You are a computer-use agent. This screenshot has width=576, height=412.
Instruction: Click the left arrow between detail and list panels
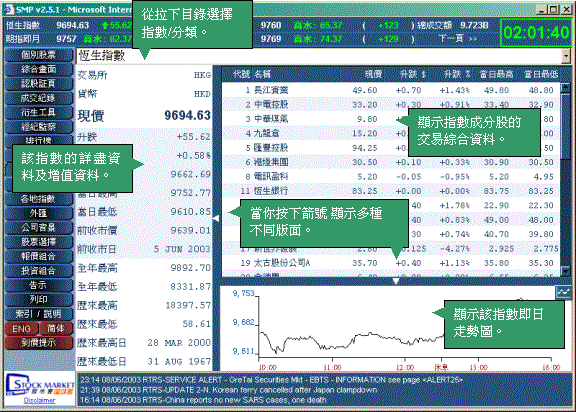[x=216, y=218]
